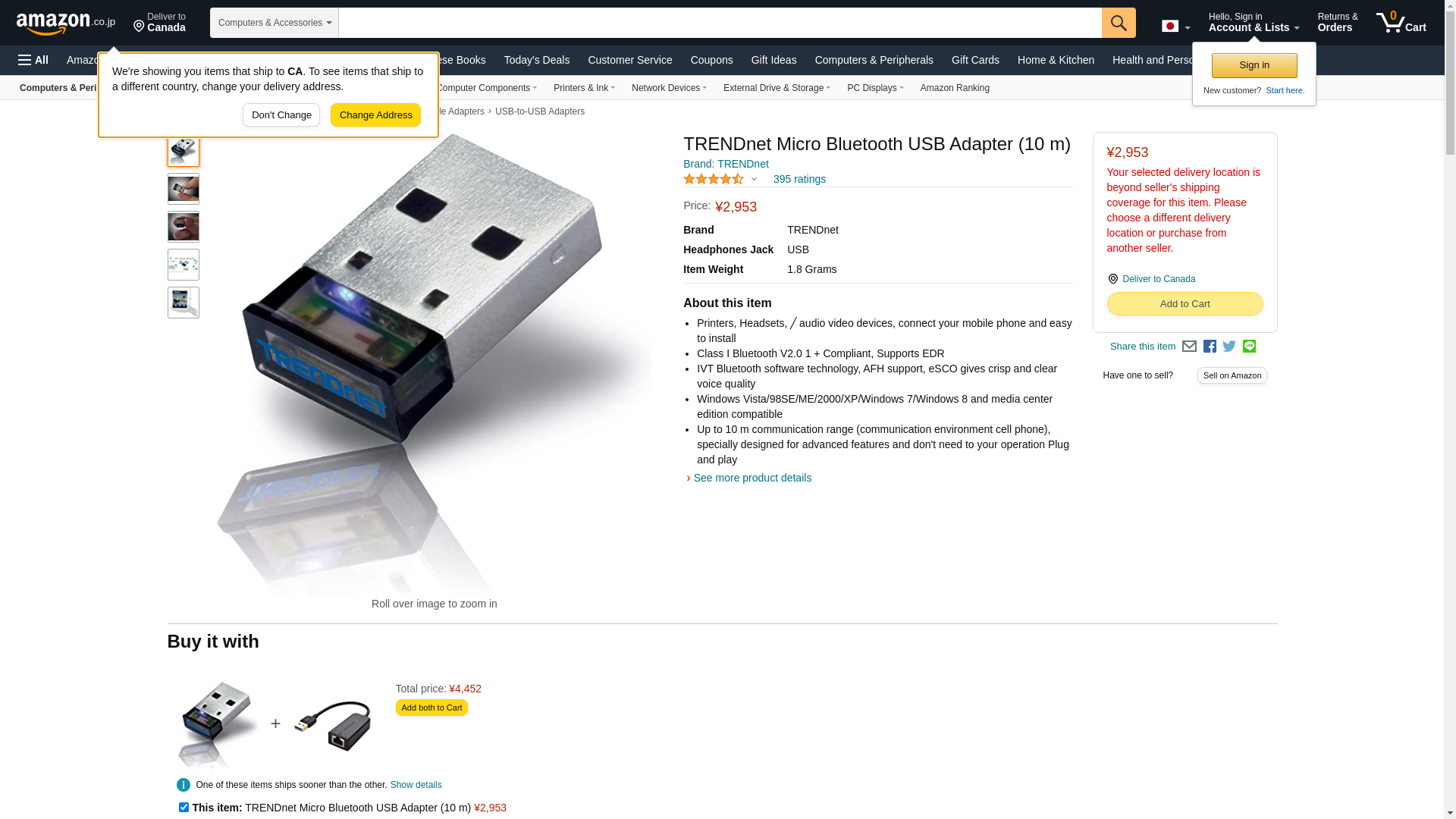Expand the Network Devices submenu
Screen dimensions: 1456x819
pyautogui.click(x=669, y=88)
